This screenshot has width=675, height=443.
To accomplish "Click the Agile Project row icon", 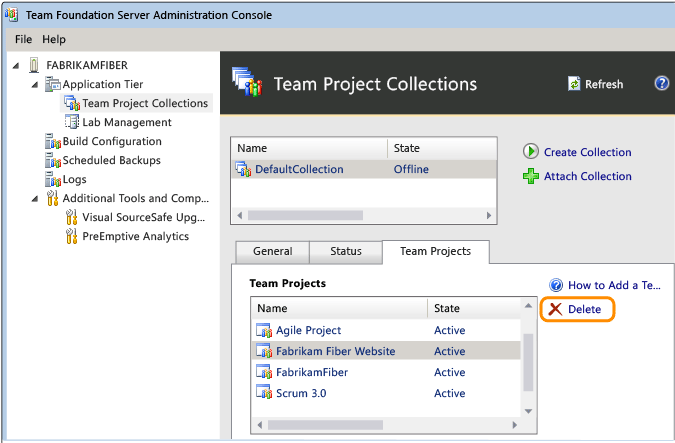I will pos(264,330).
